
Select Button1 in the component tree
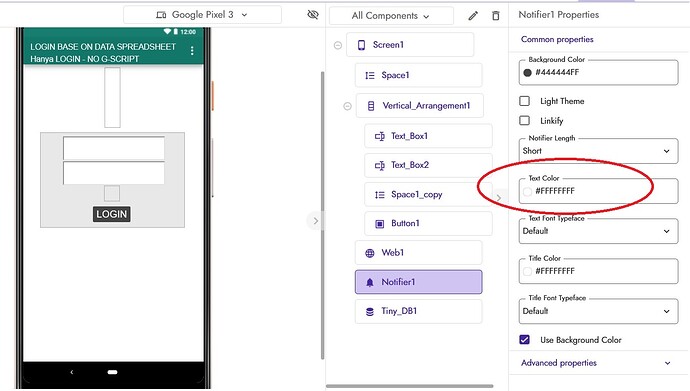pyautogui.click(x=428, y=223)
